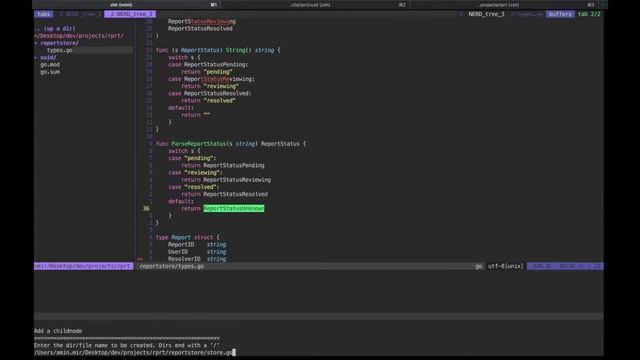Click the ReportID field name
The height and width of the screenshot is (360, 640).
click(181, 244)
